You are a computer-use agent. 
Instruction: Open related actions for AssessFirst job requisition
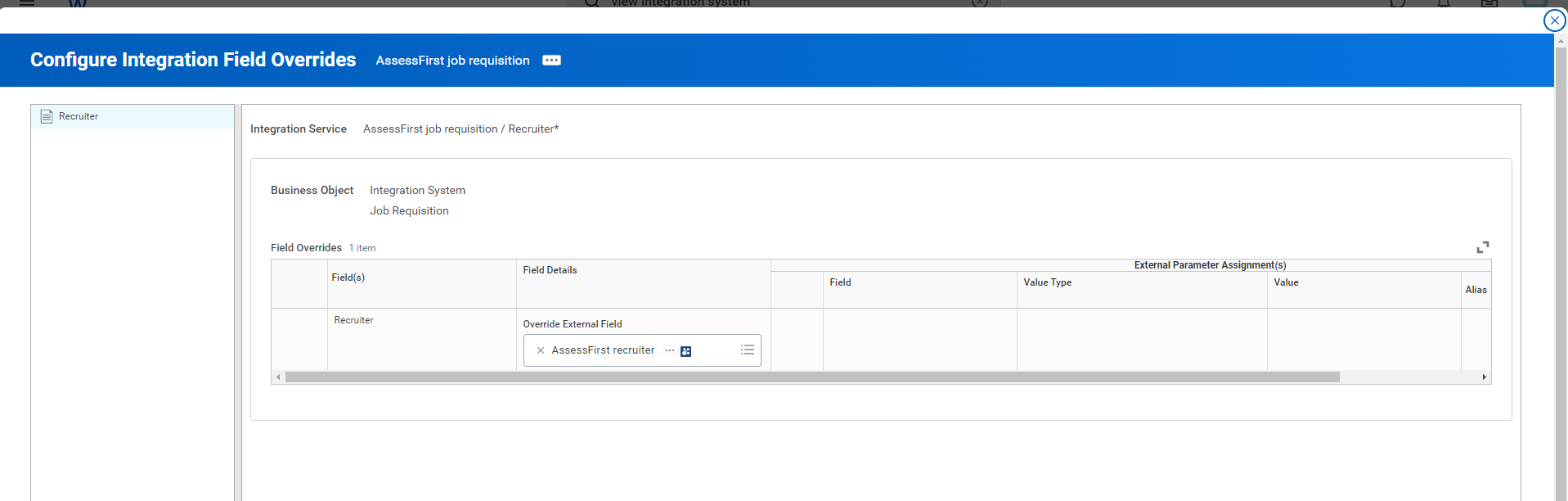(551, 61)
